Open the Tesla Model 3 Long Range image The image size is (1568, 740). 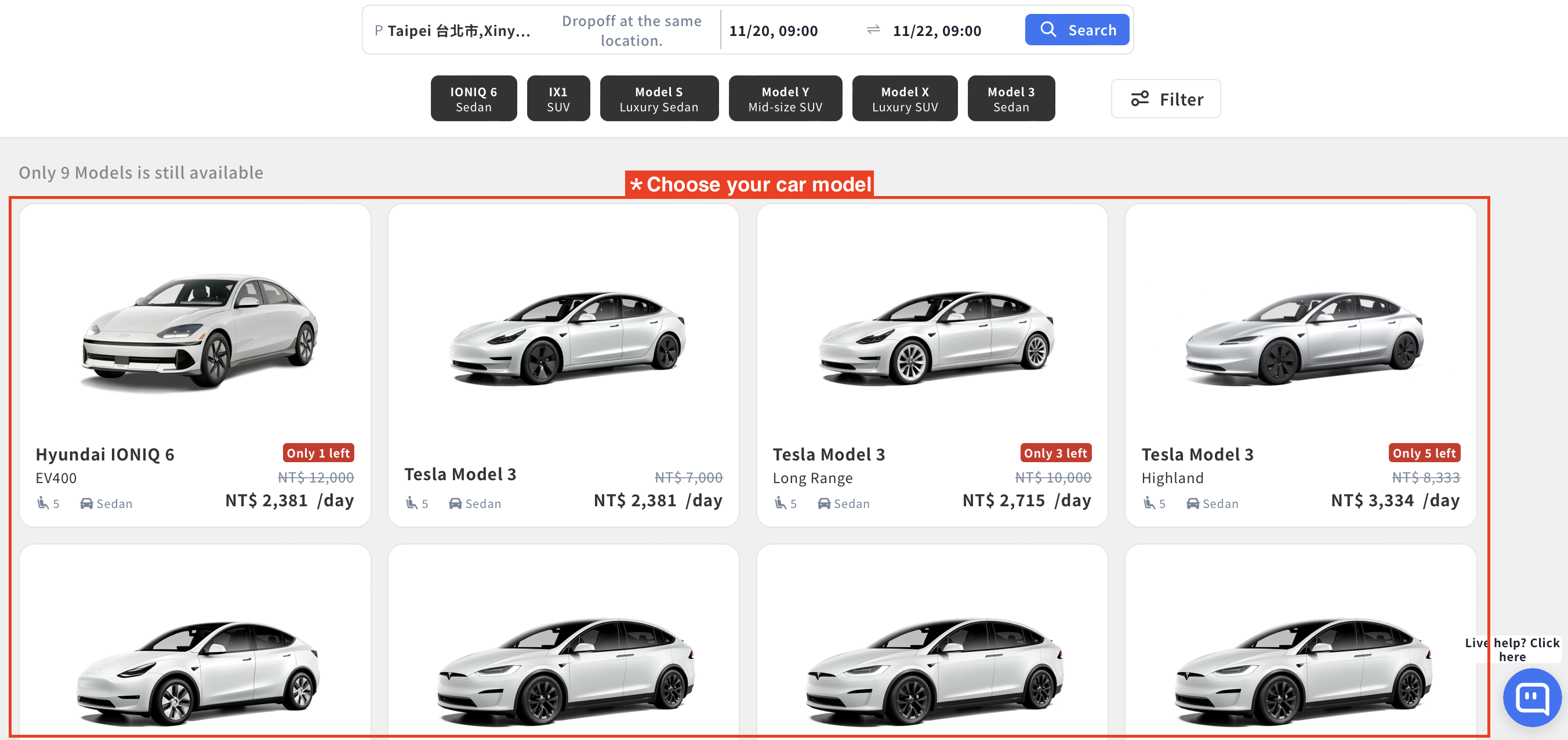click(x=935, y=337)
